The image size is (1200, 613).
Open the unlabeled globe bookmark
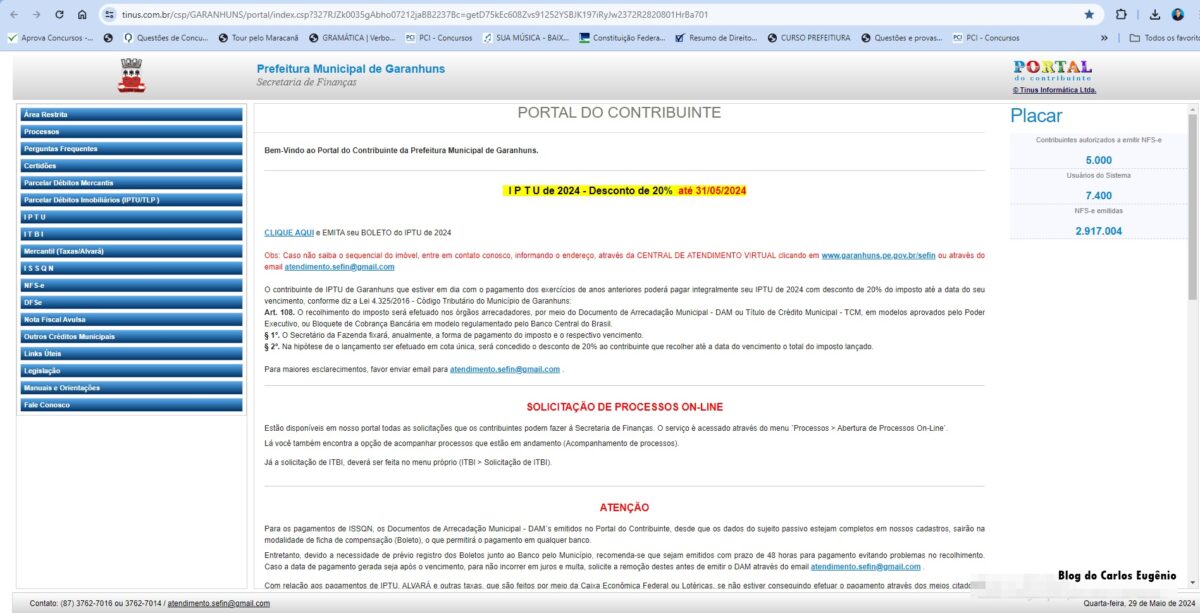coord(108,38)
